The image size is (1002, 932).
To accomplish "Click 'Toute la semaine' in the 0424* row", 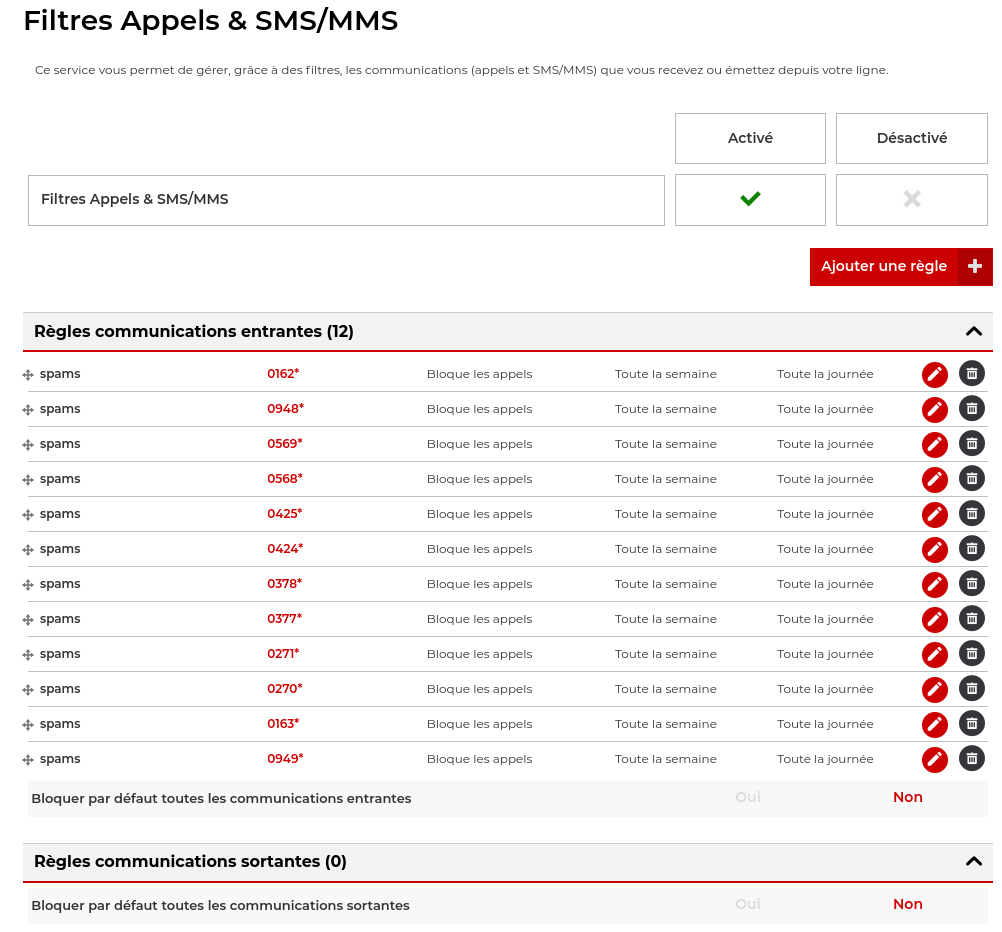I will [666, 549].
